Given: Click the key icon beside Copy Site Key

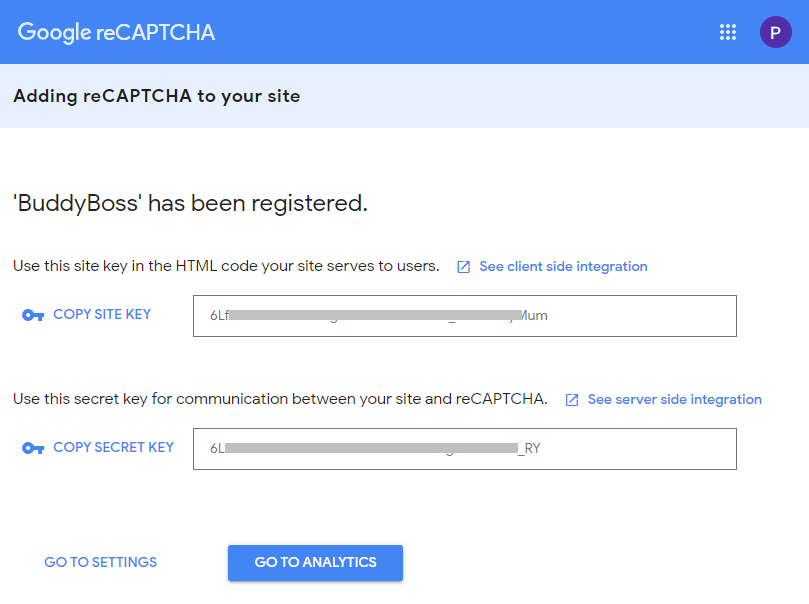Looking at the screenshot, I should pos(33,315).
